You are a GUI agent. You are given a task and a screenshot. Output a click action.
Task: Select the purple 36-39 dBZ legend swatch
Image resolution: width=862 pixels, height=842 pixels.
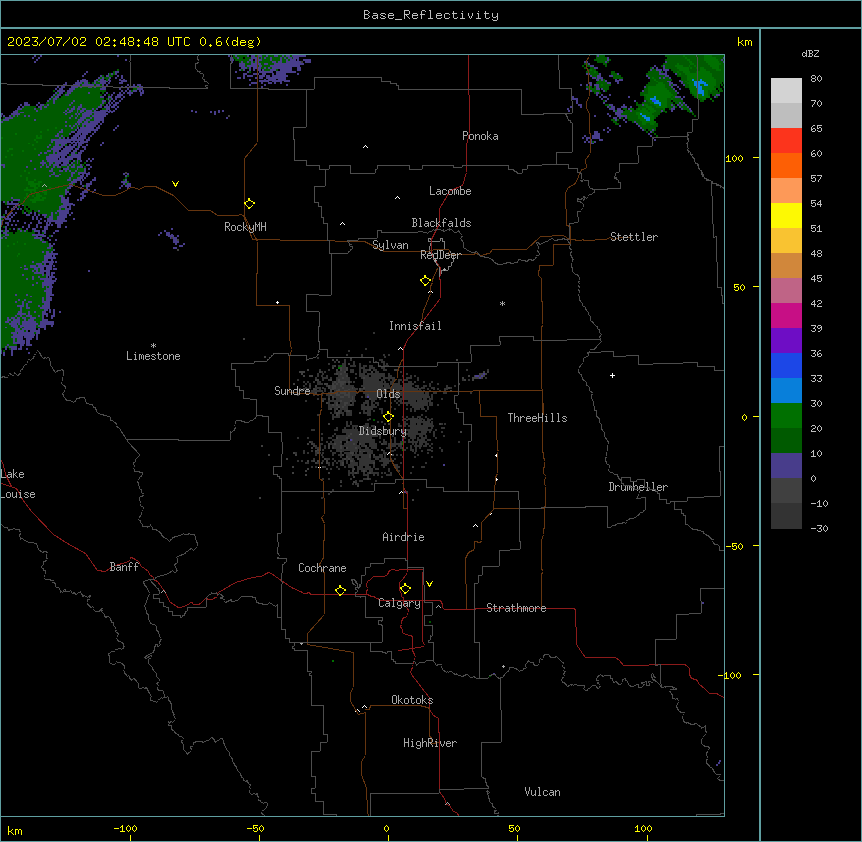coord(786,340)
